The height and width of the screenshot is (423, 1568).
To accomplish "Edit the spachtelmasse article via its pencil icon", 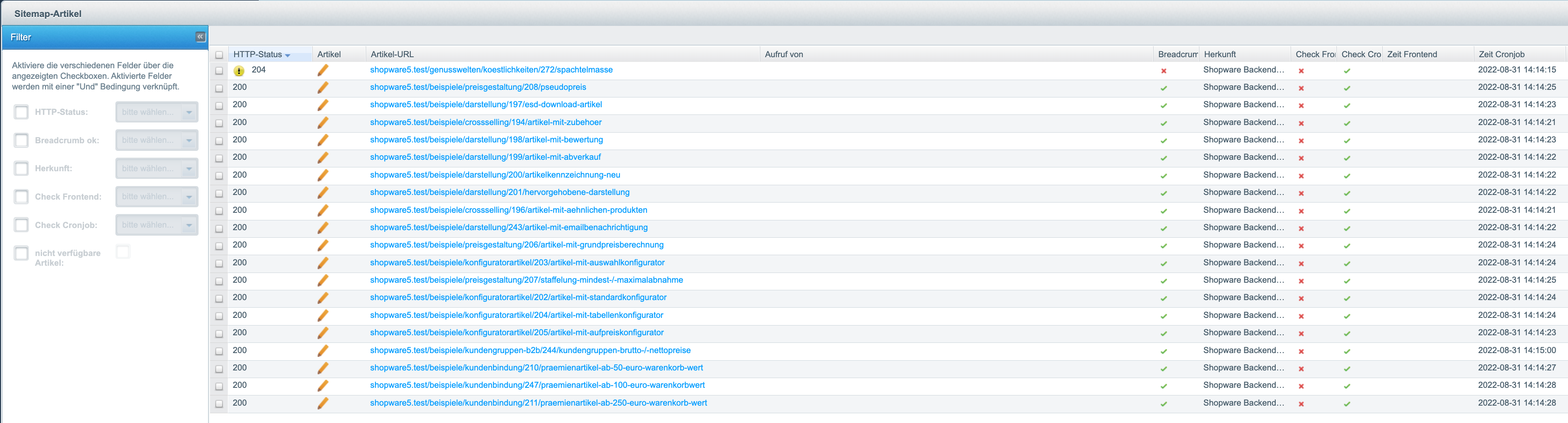I will point(323,70).
